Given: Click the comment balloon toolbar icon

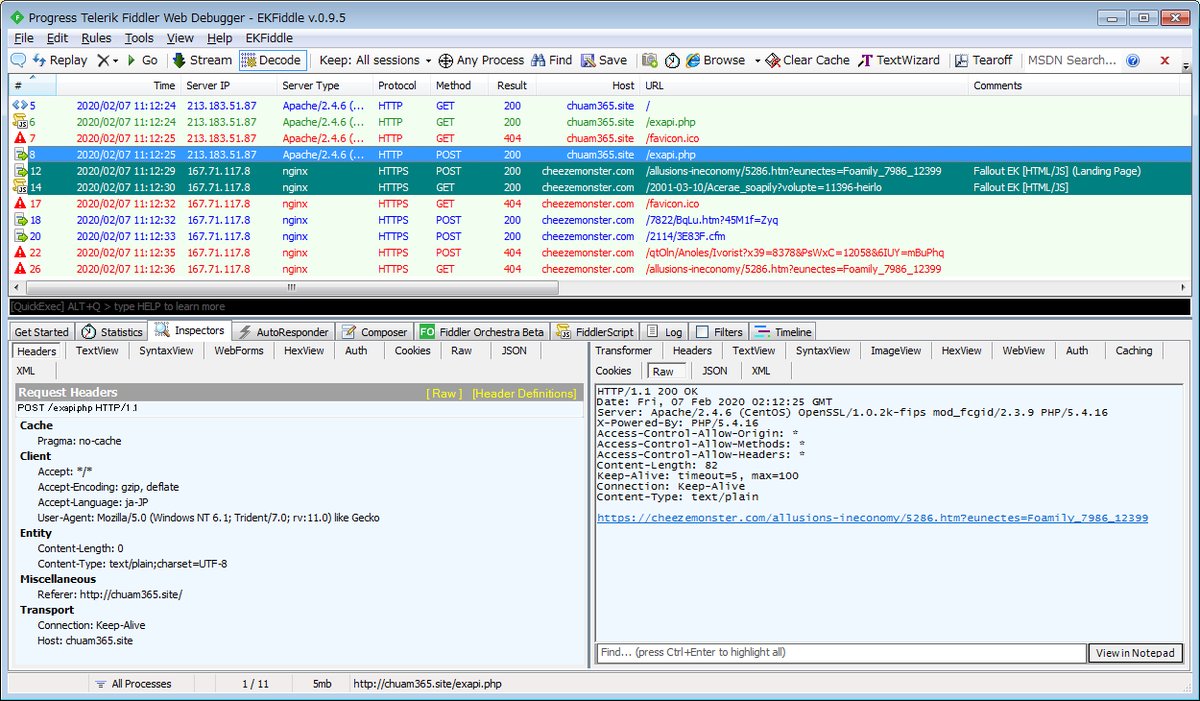Looking at the screenshot, I should [18, 60].
